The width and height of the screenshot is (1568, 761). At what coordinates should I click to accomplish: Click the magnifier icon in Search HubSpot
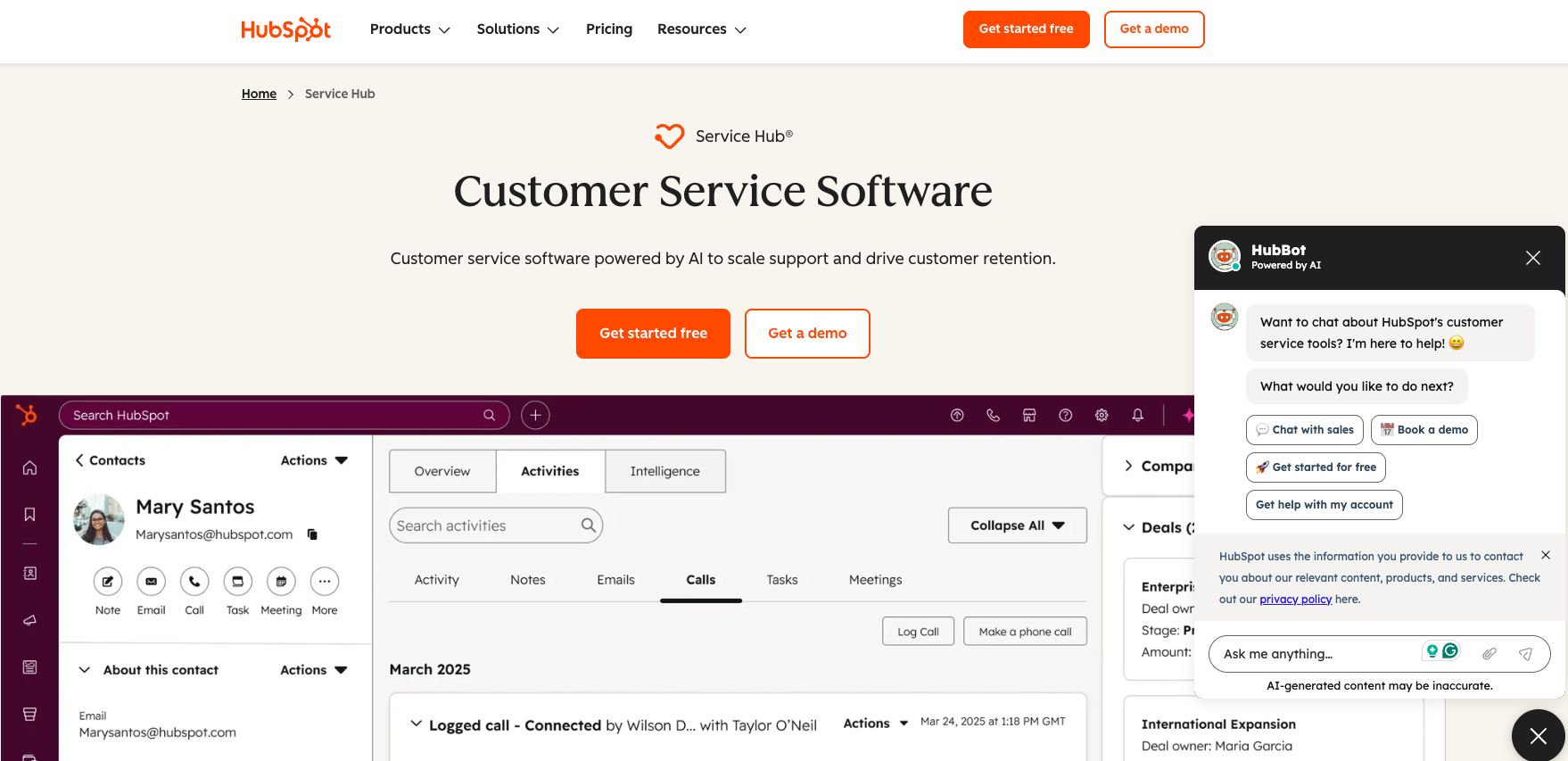pos(489,415)
